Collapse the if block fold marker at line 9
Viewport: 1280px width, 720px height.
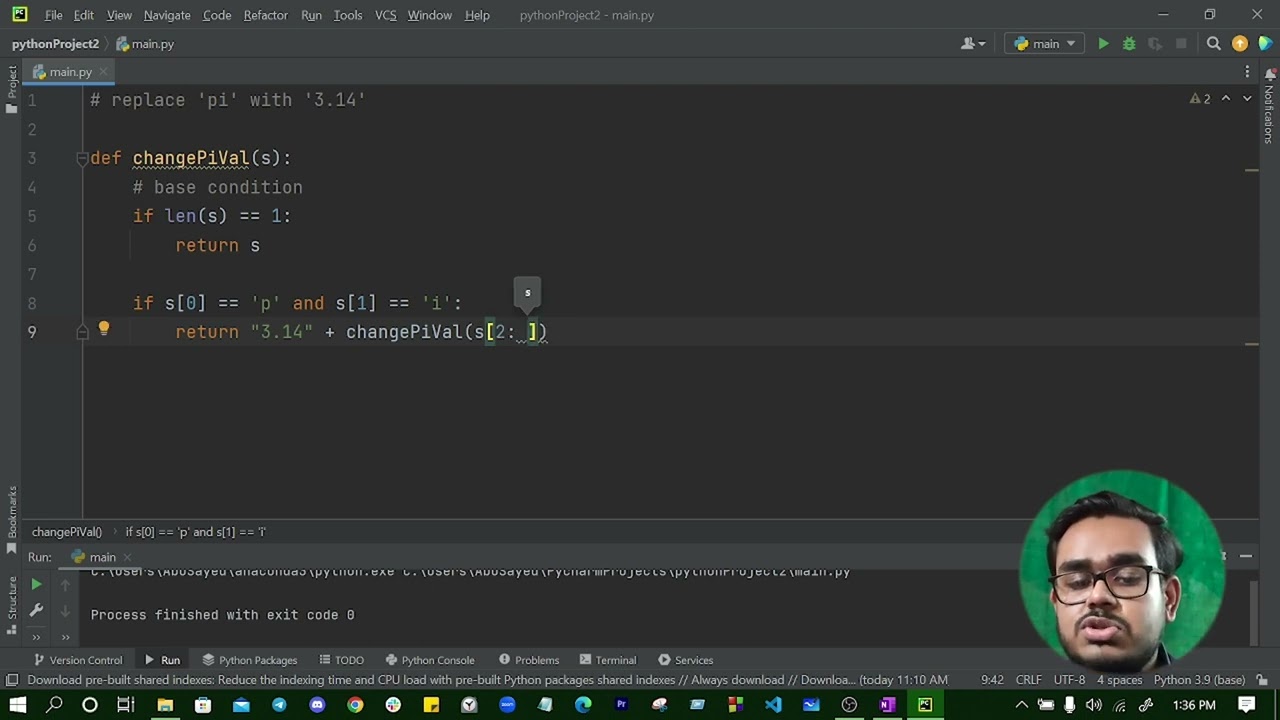pos(82,332)
